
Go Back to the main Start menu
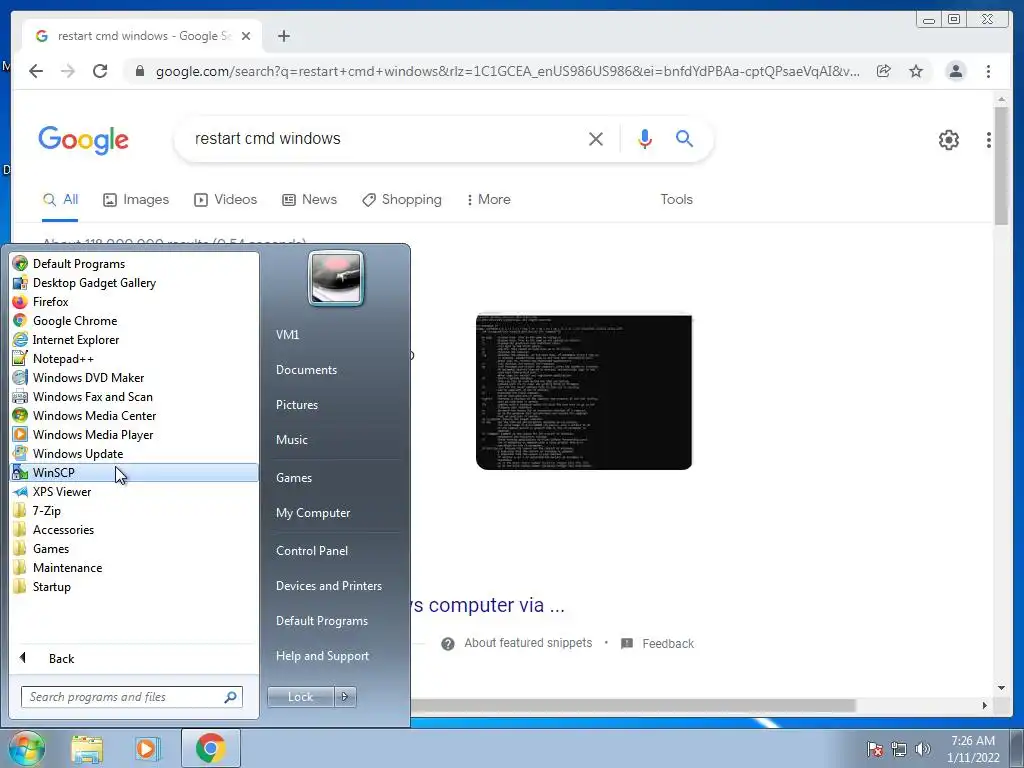[134, 658]
